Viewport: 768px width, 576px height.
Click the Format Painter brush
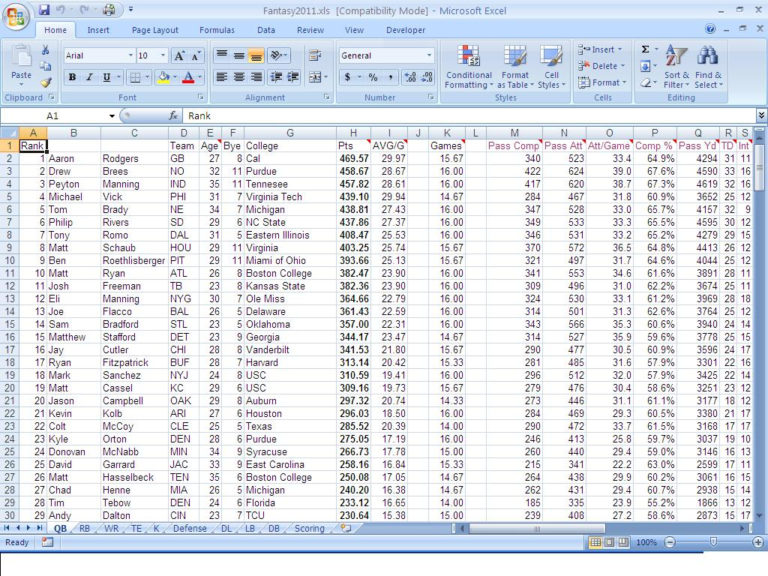click(46, 83)
